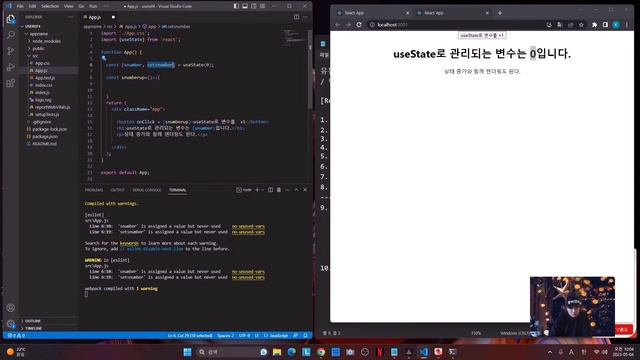Click the bookmark star in Chrome address bar
The image size is (640, 360).
(581, 25)
